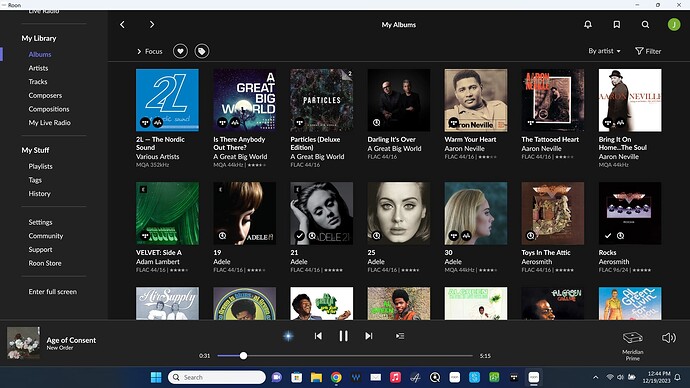The width and height of the screenshot is (690, 388).
Task: Click the Tidal badge on Particles cover
Action: click(300, 123)
